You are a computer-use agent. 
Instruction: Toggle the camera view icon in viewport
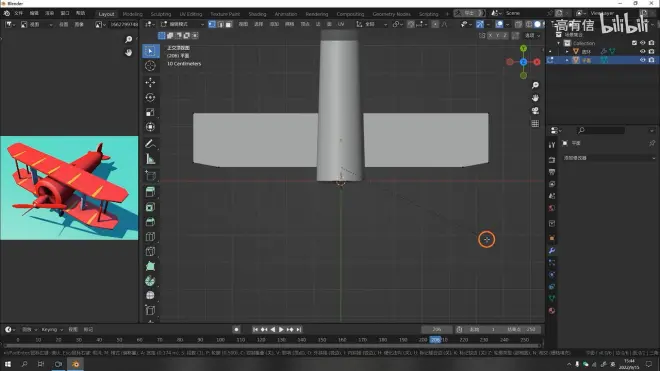535,111
